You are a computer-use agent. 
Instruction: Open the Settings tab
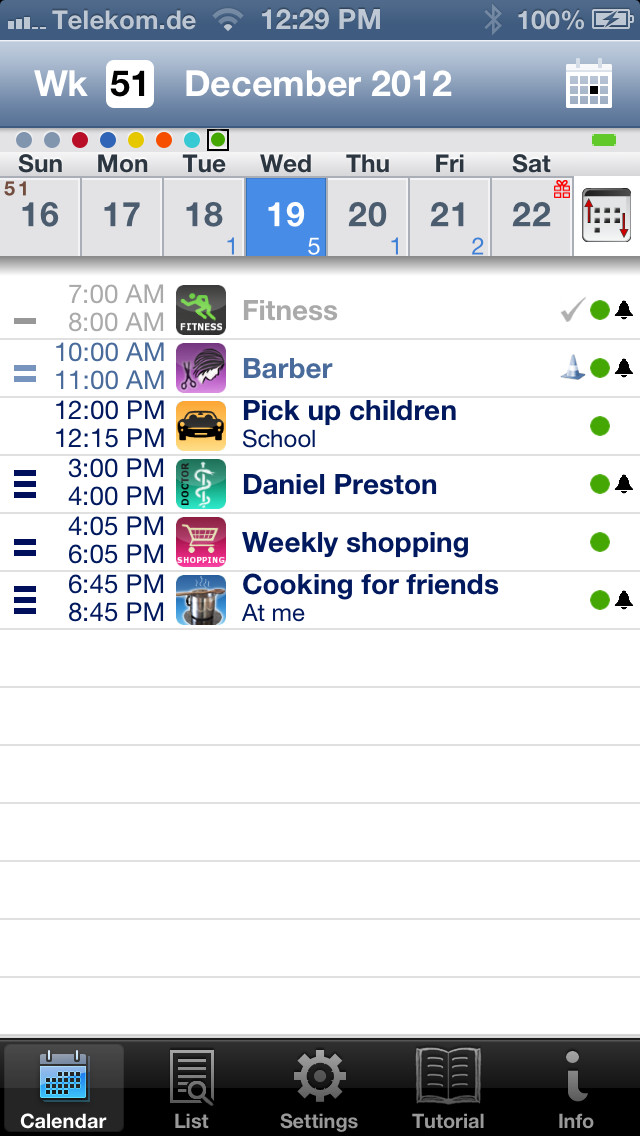pos(319,1089)
